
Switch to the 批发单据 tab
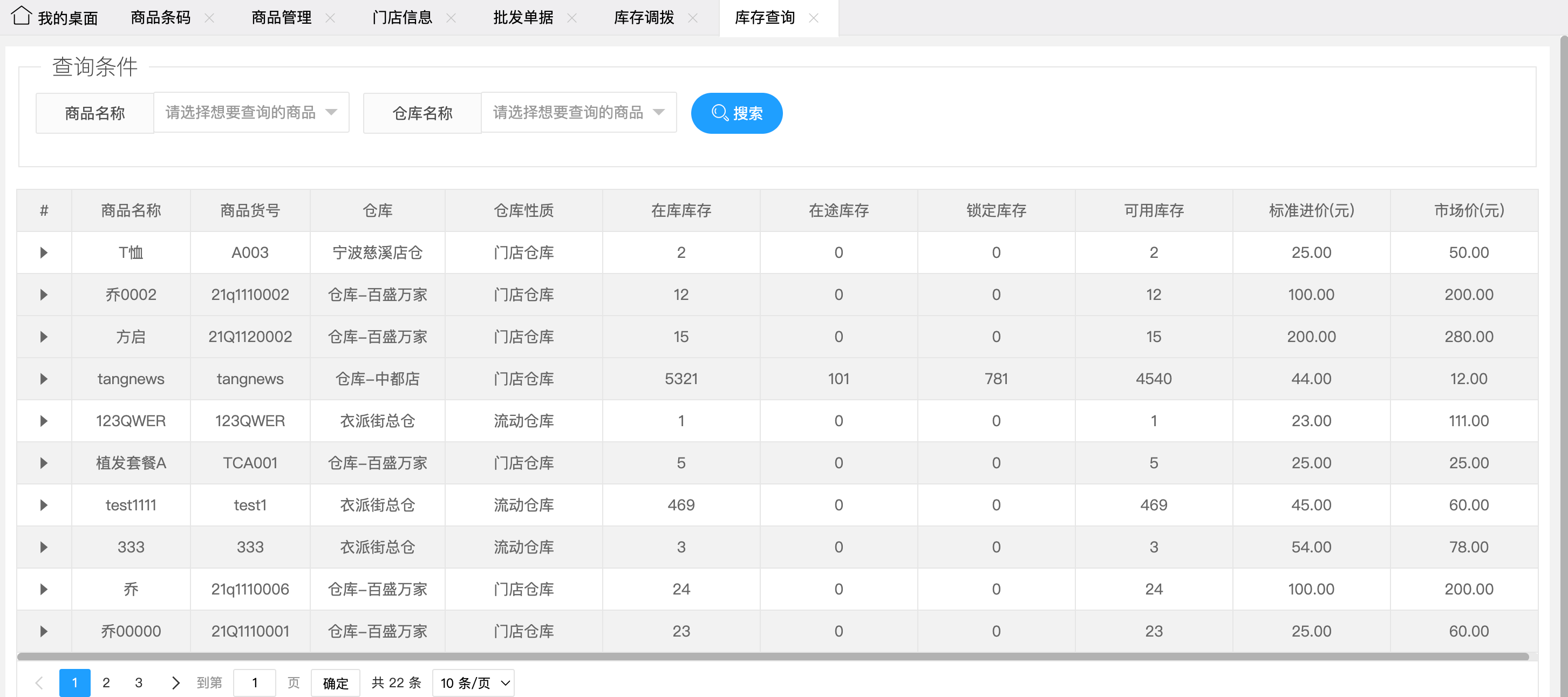pos(523,18)
